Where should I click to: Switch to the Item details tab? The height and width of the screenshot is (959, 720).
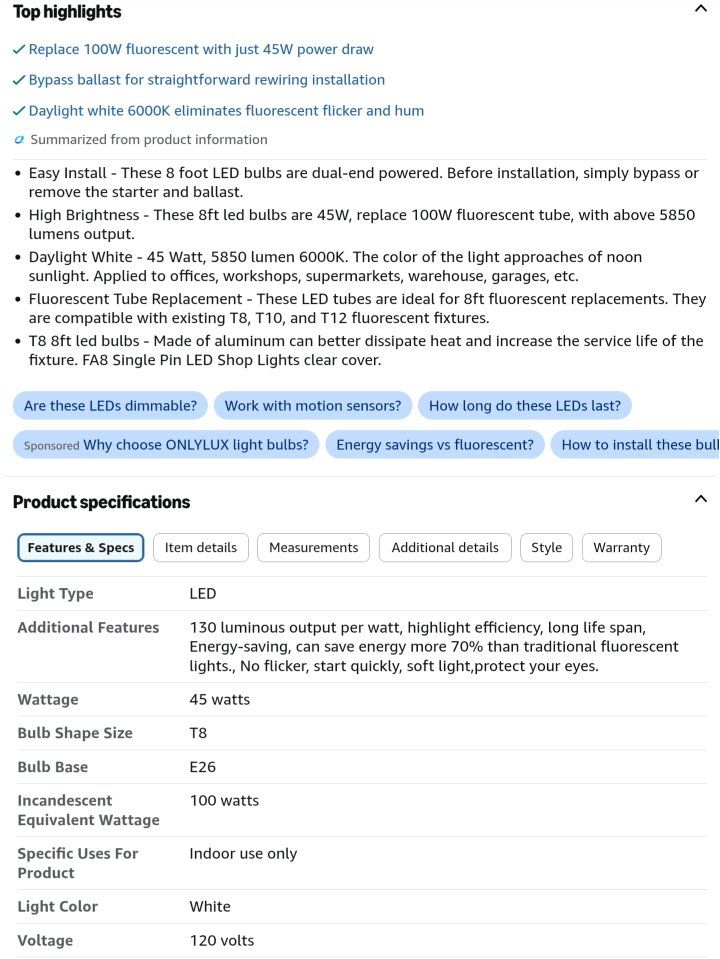(x=201, y=547)
